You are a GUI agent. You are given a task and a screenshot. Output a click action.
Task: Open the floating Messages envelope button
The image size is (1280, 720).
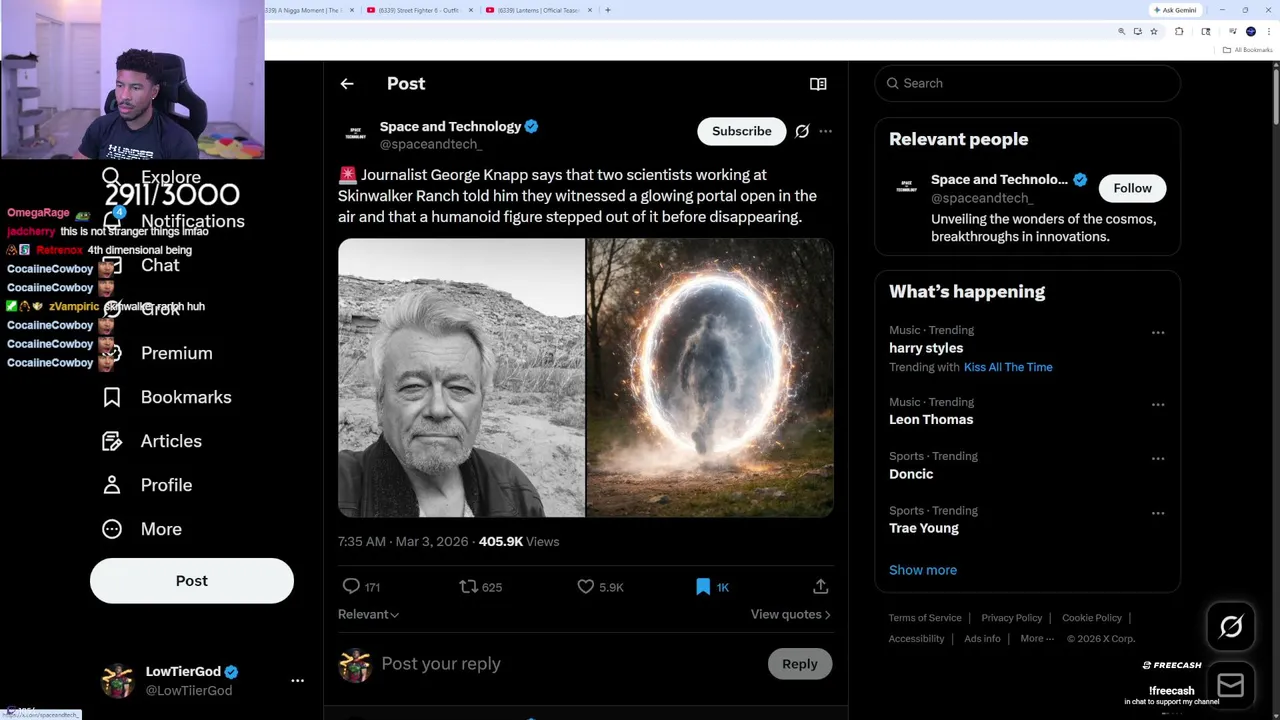coord(1231,685)
